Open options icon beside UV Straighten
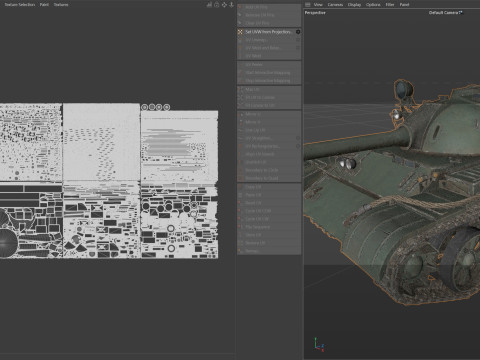Viewport: 480px width, 360px height. 298,138
